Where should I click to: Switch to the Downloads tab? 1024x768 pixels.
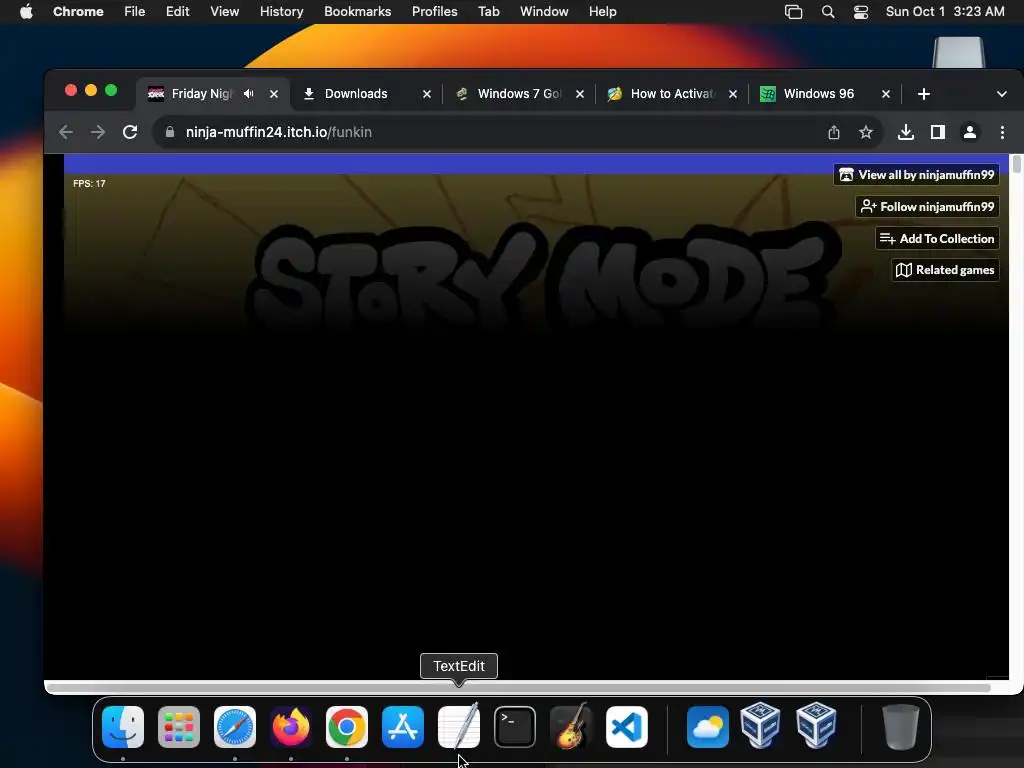366,94
